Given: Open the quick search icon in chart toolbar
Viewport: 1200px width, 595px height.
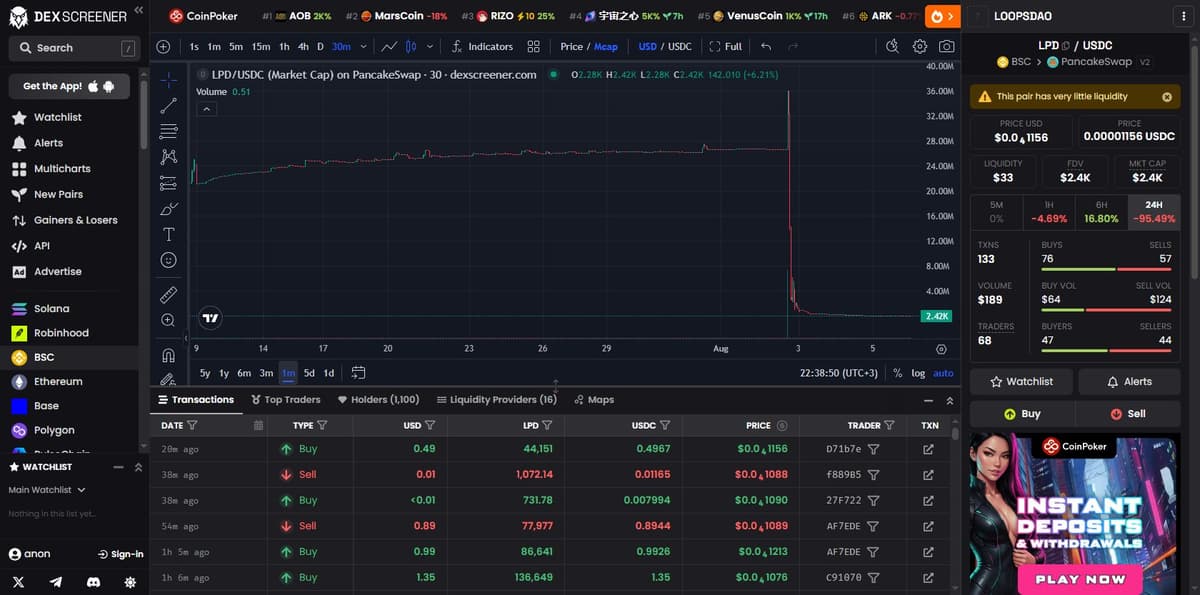Looking at the screenshot, I should click(x=893, y=47).
